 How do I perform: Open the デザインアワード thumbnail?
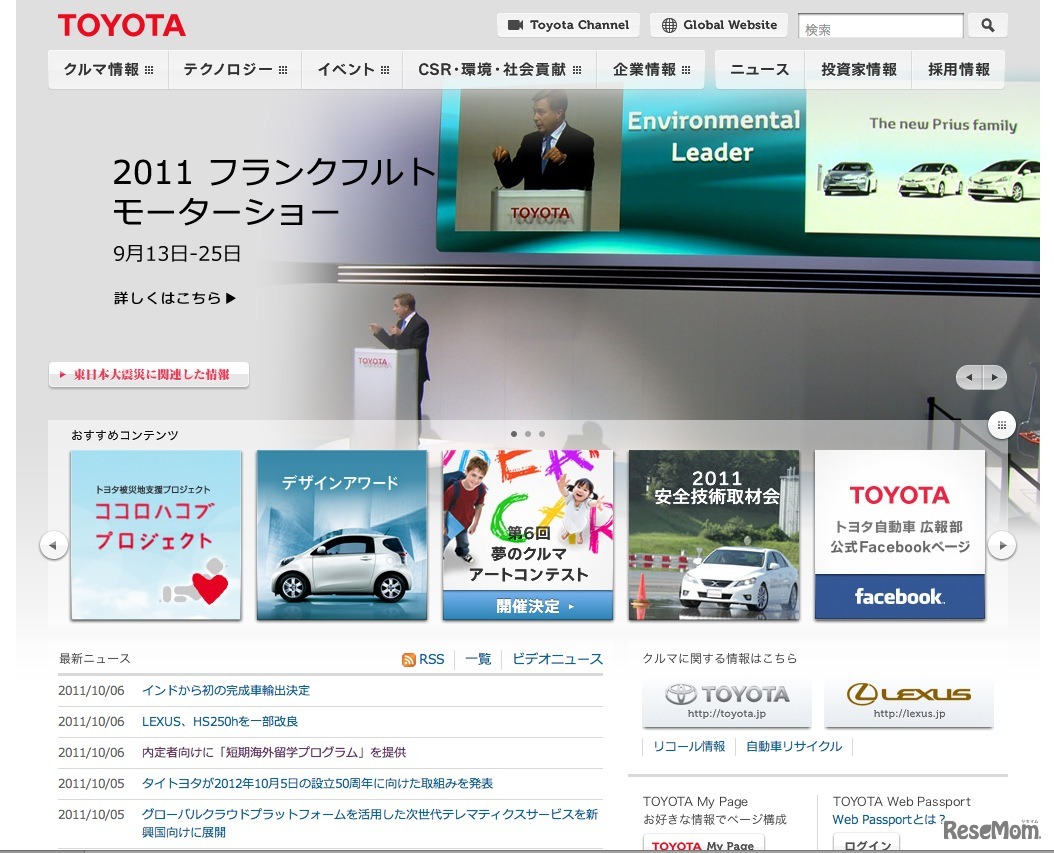click(x=341, y=535)
